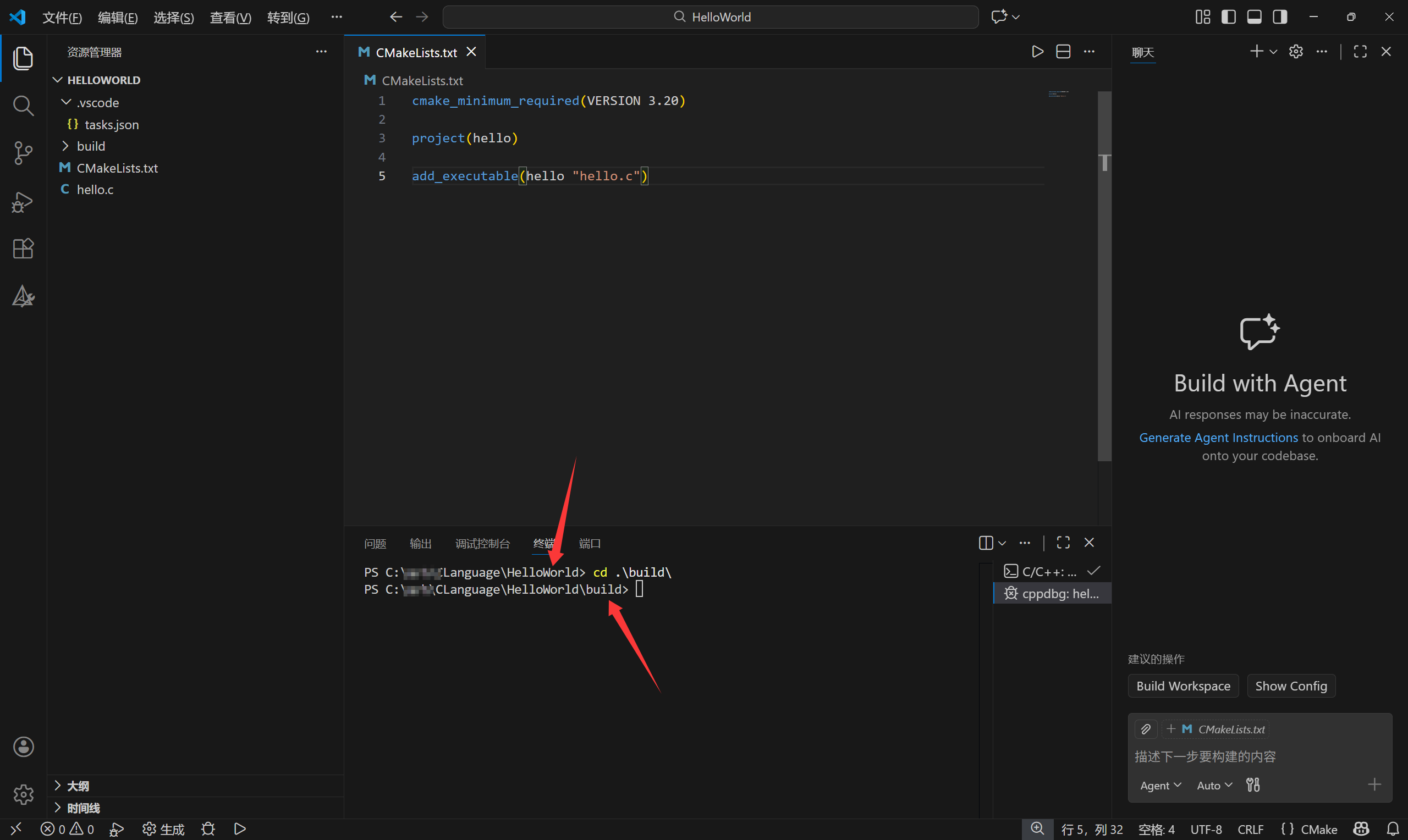Open the Generate Agent Instructions link
This screenshot has height=840, width=1408.
click(1218, 437)
